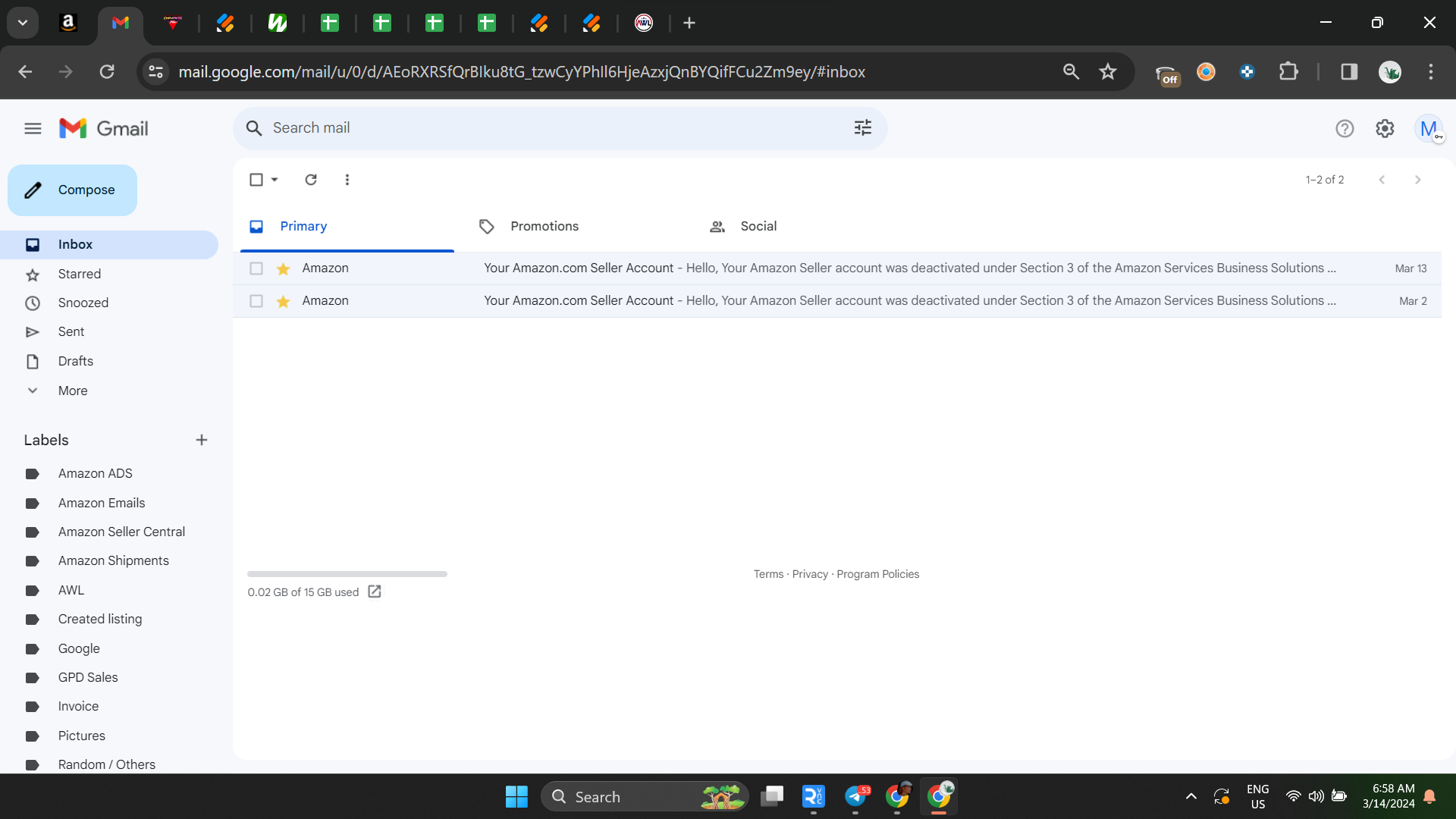Click the Program Policies link

click(x=877, y=575)
